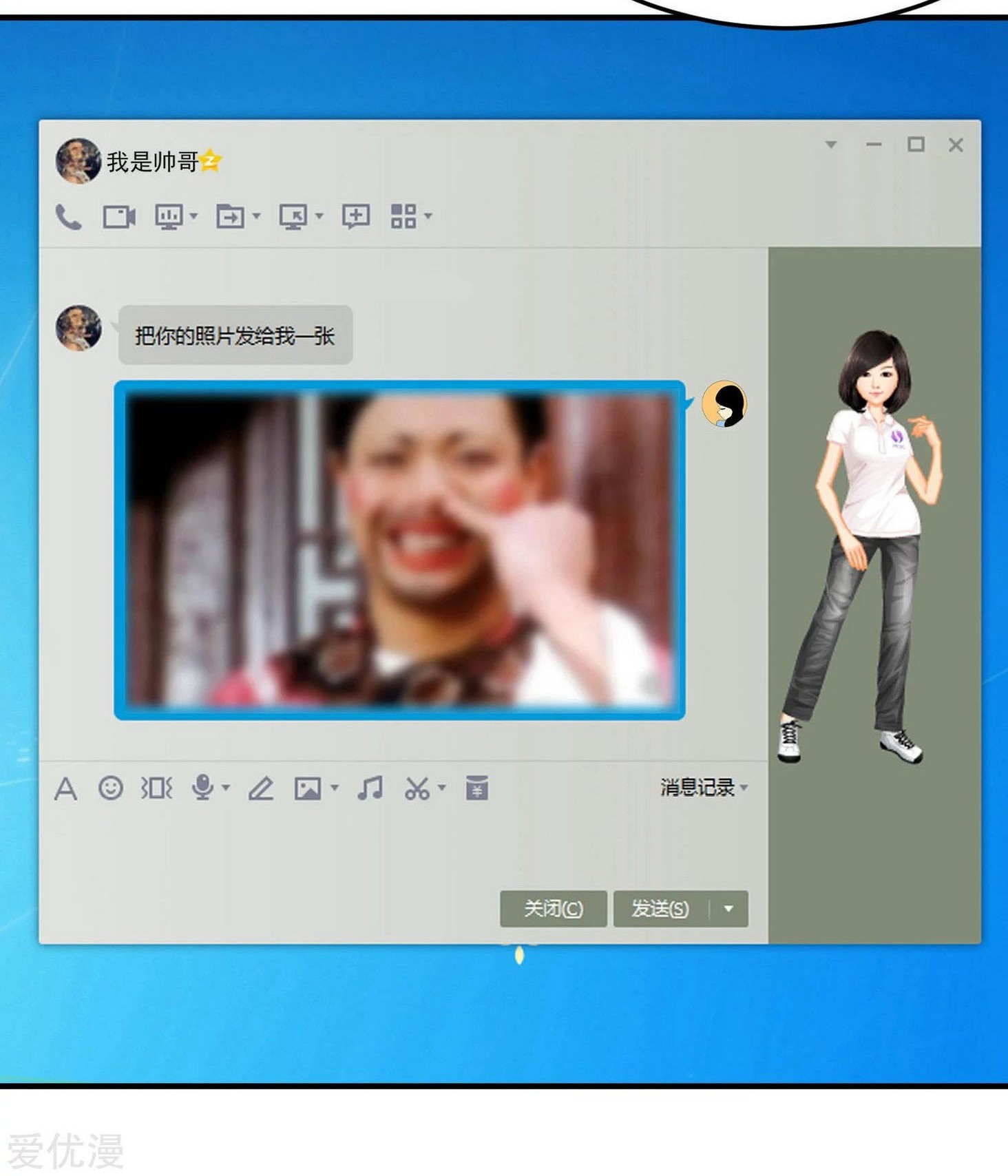Screen dimensions: 1008x1176
Task: Click the font style A icon
Action: point(65,788)
